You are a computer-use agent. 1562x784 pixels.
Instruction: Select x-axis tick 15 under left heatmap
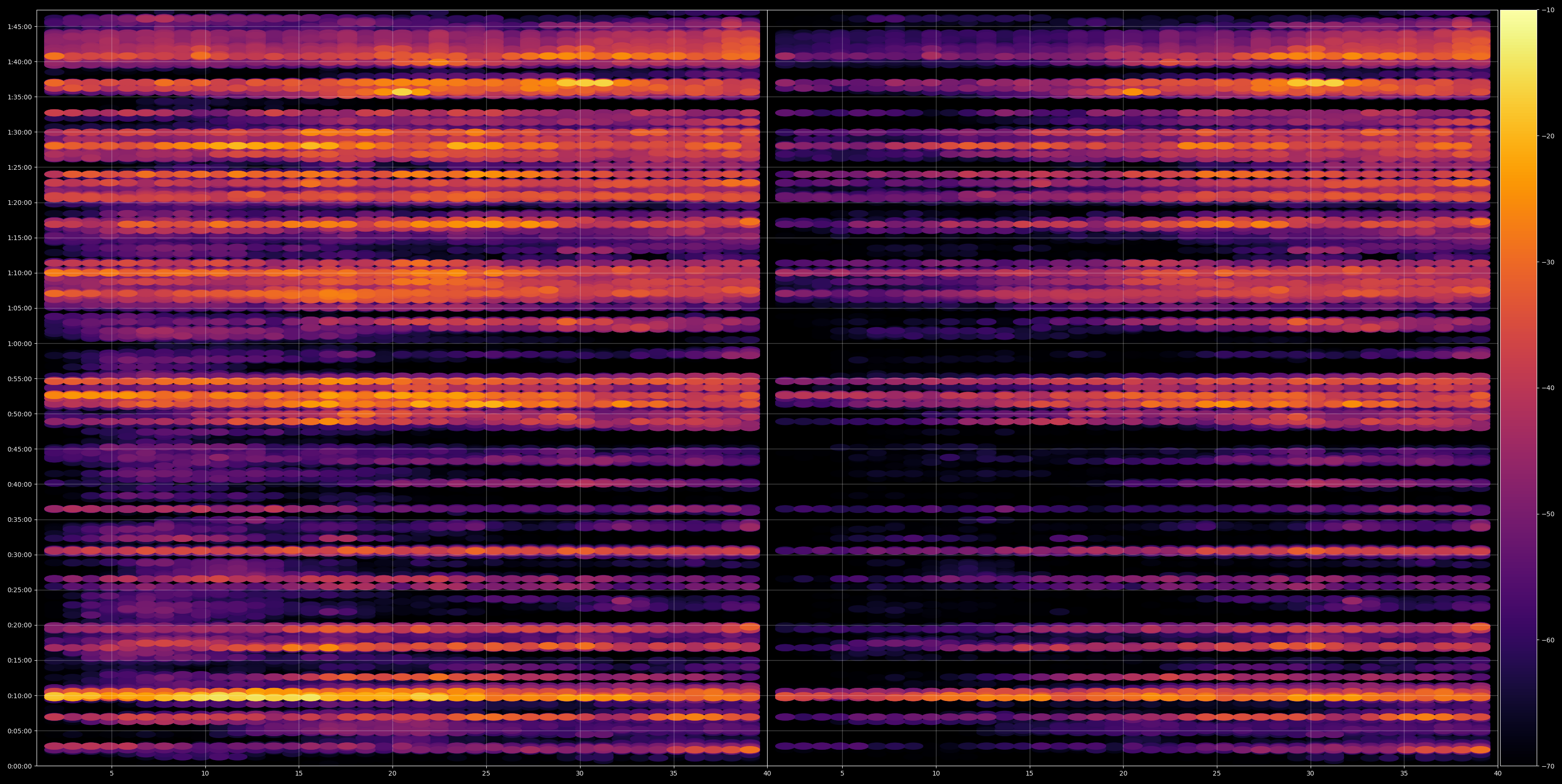click(x=299, y=774)
